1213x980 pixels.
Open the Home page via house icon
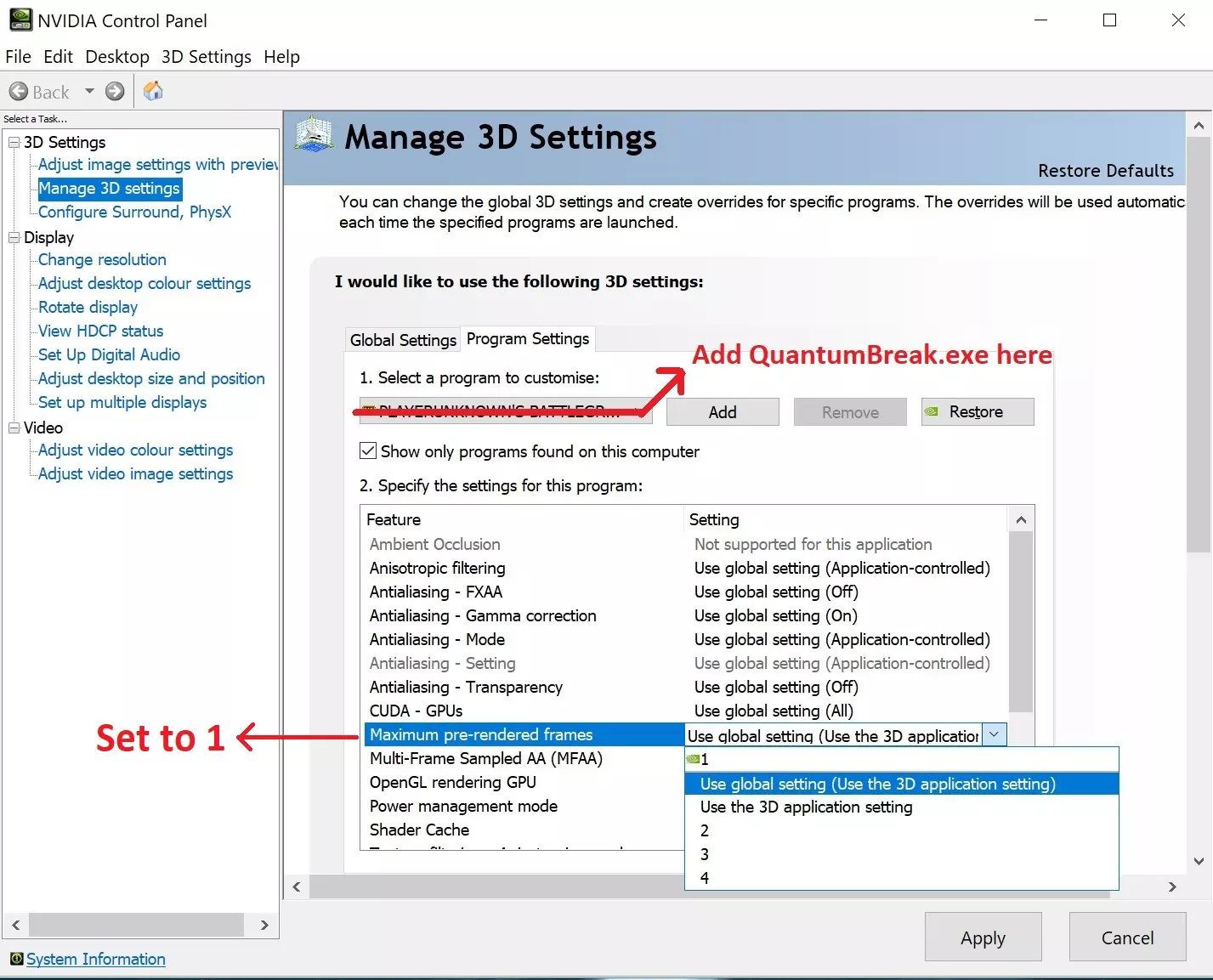[153, 91]
